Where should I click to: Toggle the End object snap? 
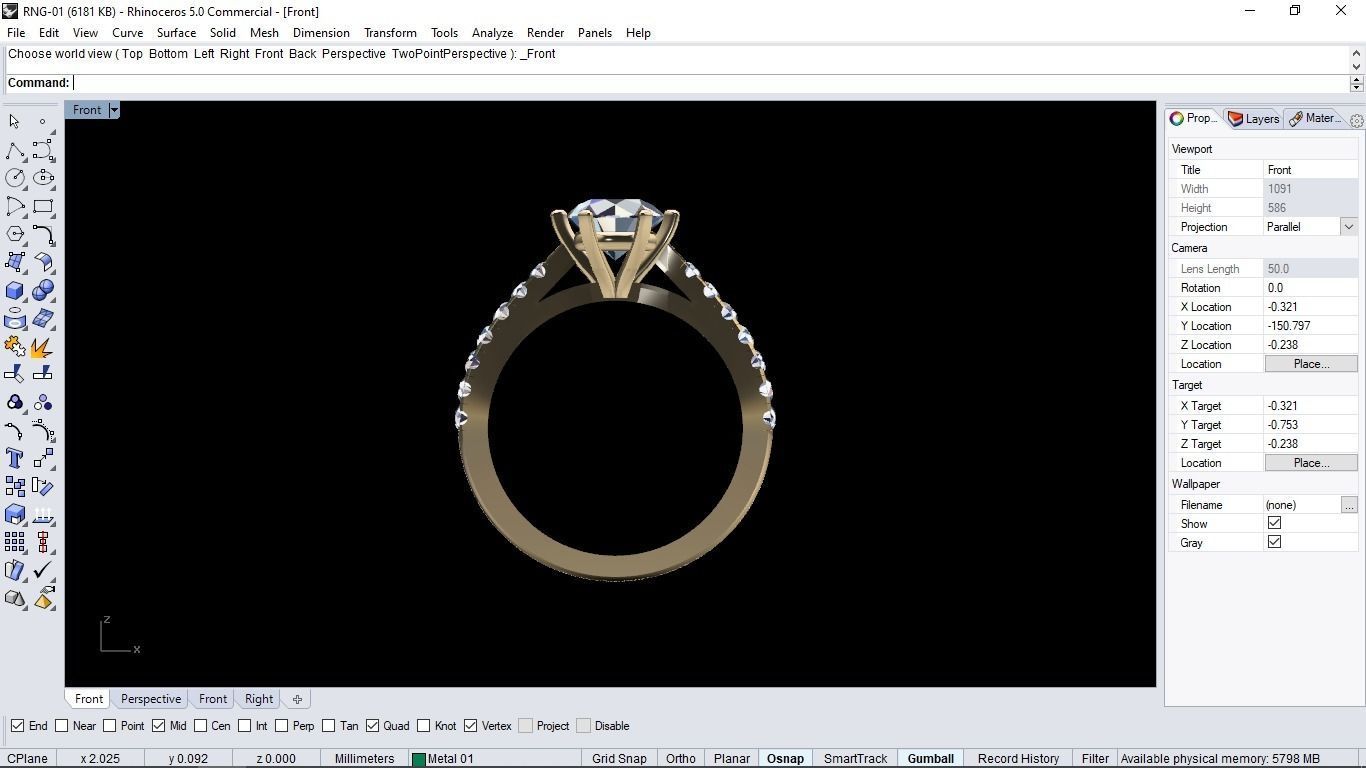coord(17,726)
